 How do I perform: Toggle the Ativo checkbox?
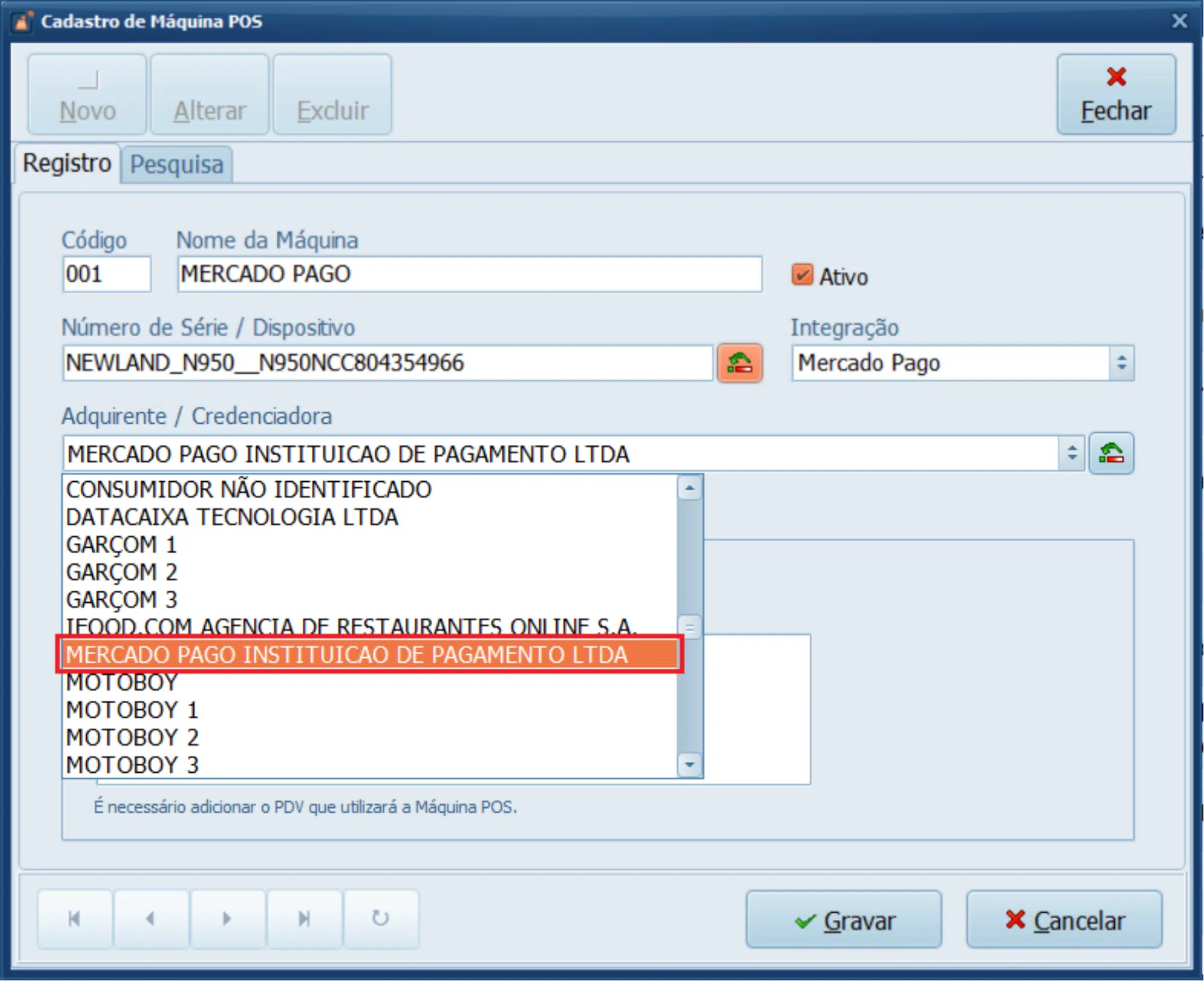(x=802, y=275)
